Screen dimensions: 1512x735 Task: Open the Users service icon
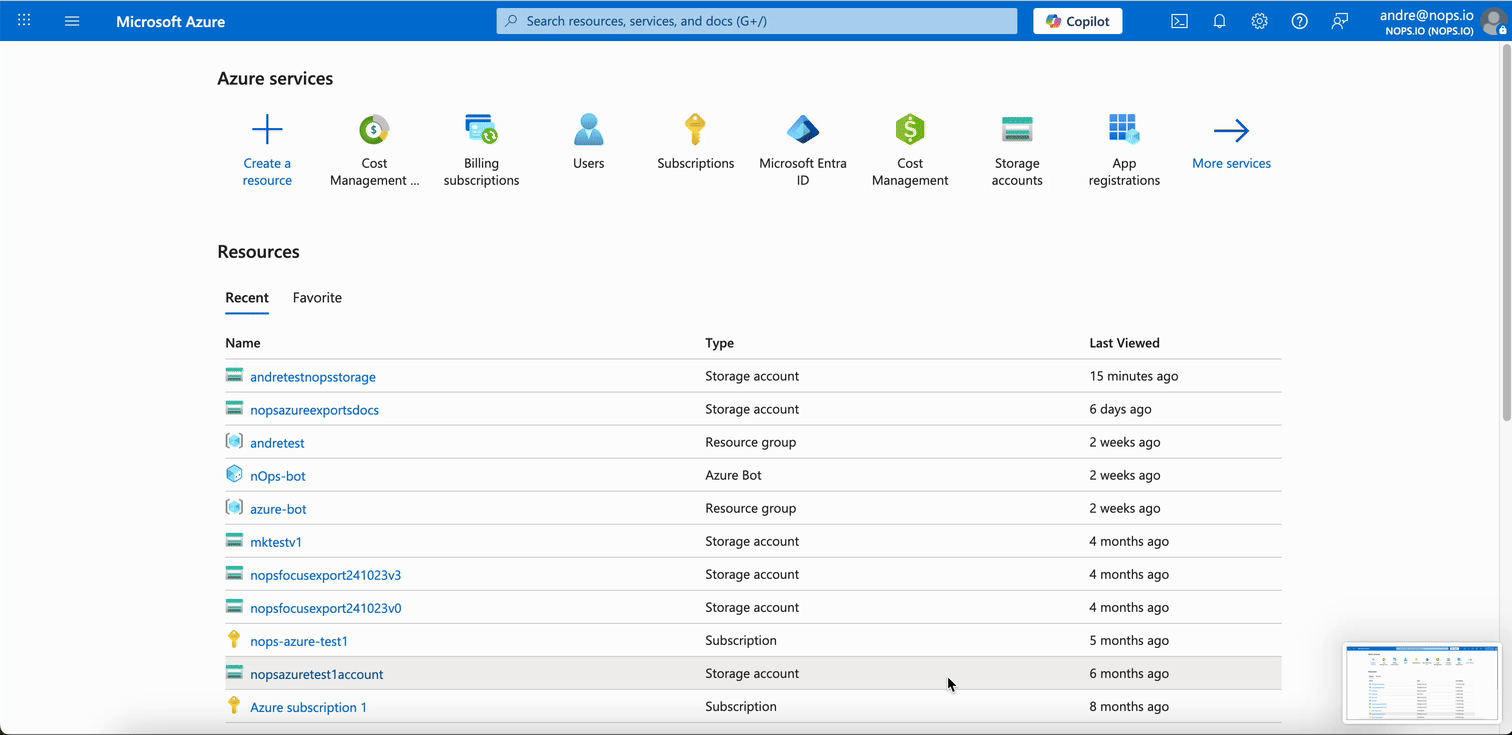[588, 128]
